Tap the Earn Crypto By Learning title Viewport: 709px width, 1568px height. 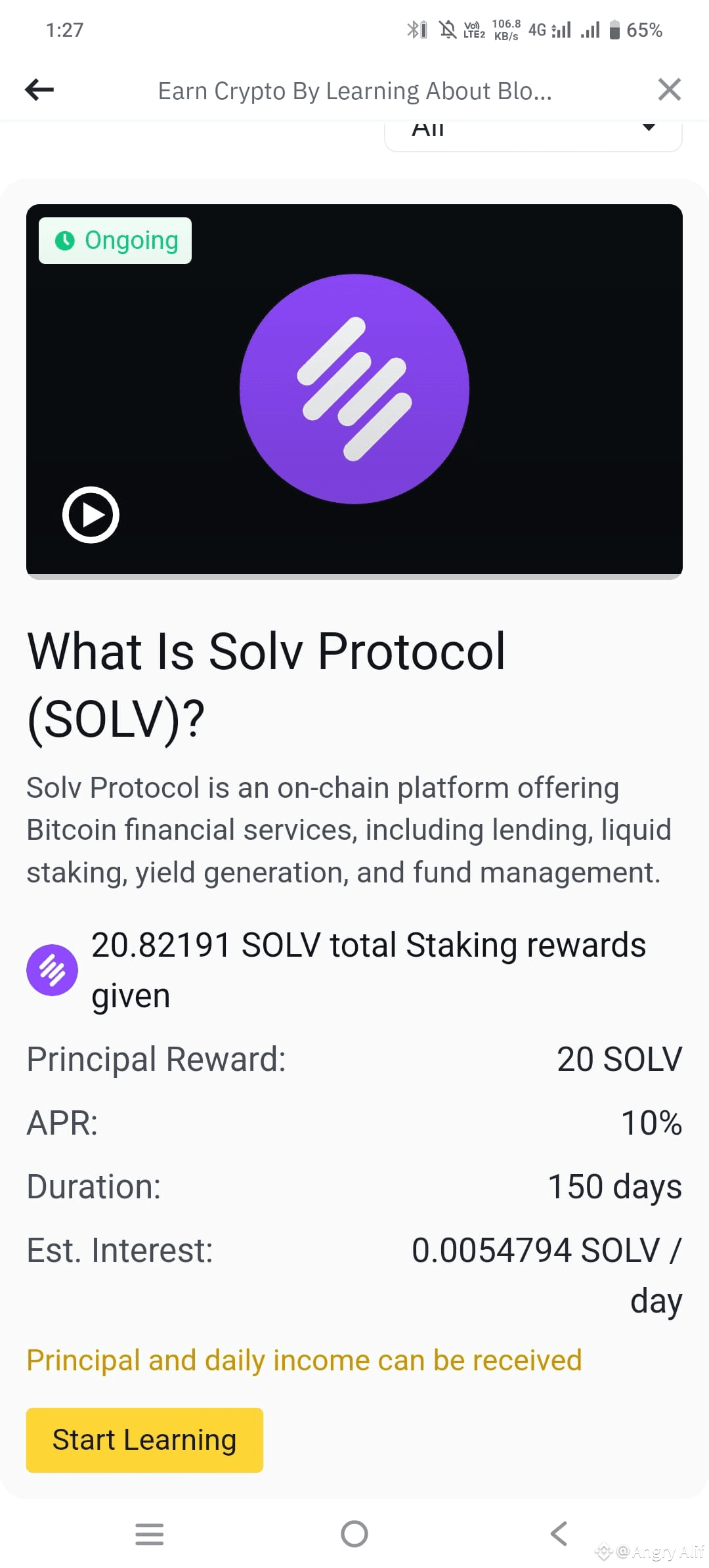[x=354, y=90]
